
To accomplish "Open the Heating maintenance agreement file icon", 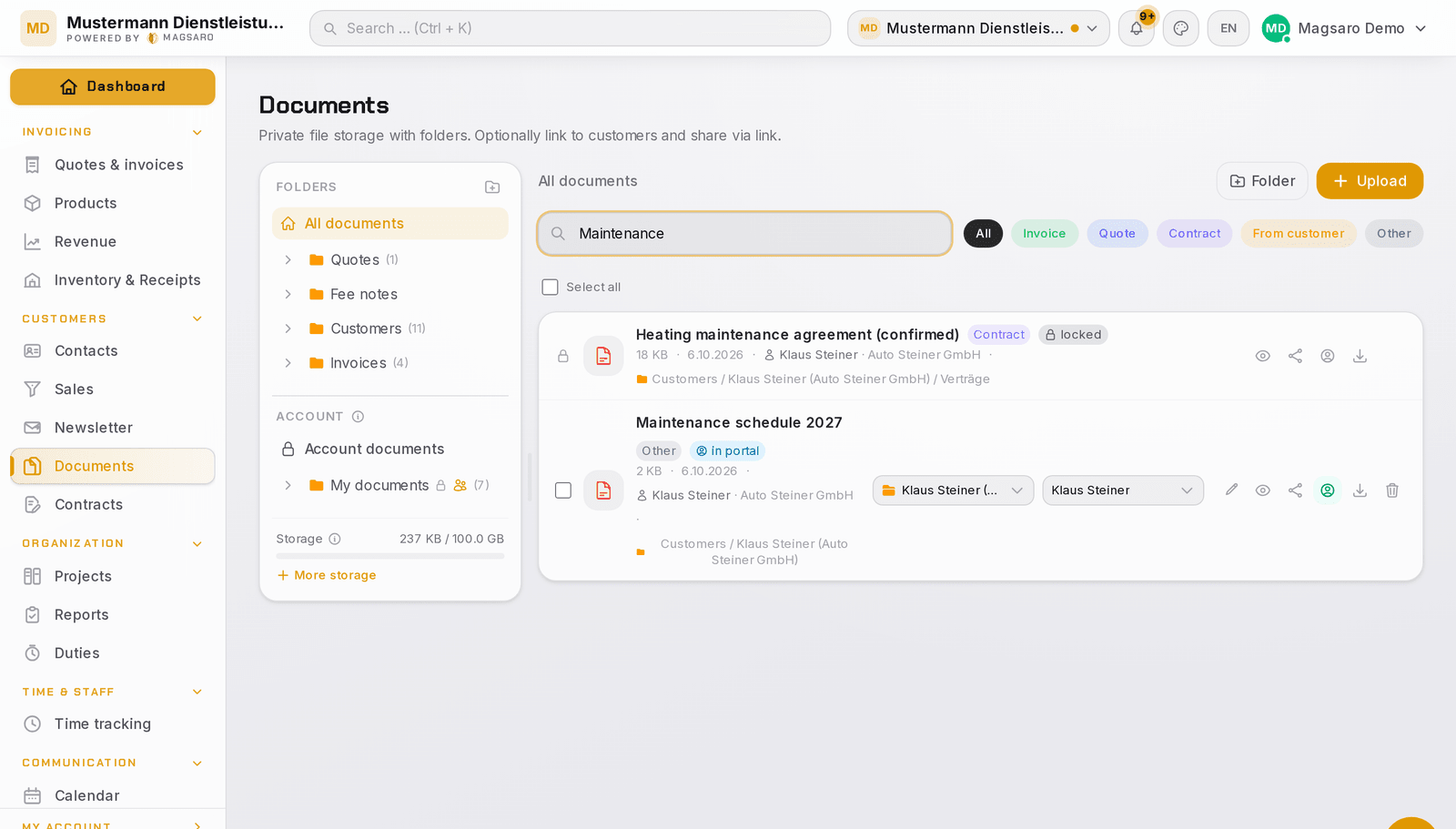I will (603, 356).
